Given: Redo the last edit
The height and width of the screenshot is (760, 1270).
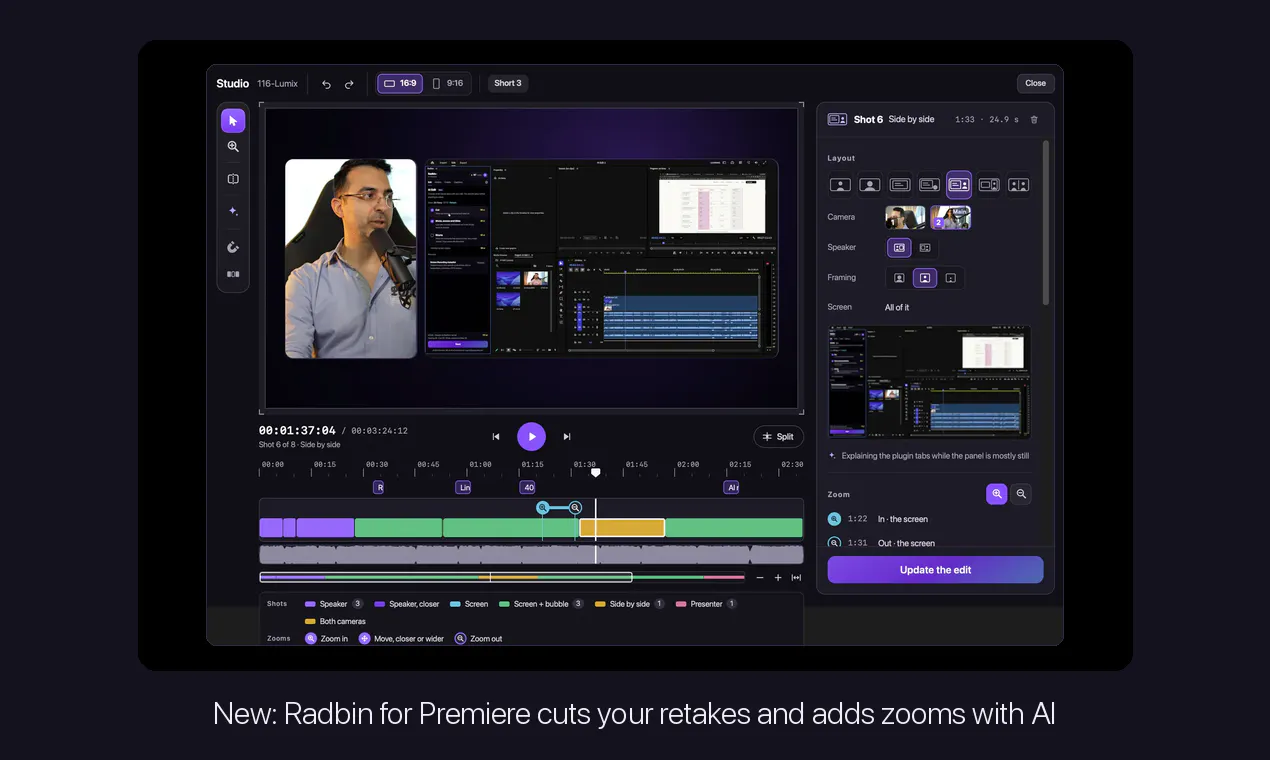Looking at the screenshot, I should tap(349, 84).
